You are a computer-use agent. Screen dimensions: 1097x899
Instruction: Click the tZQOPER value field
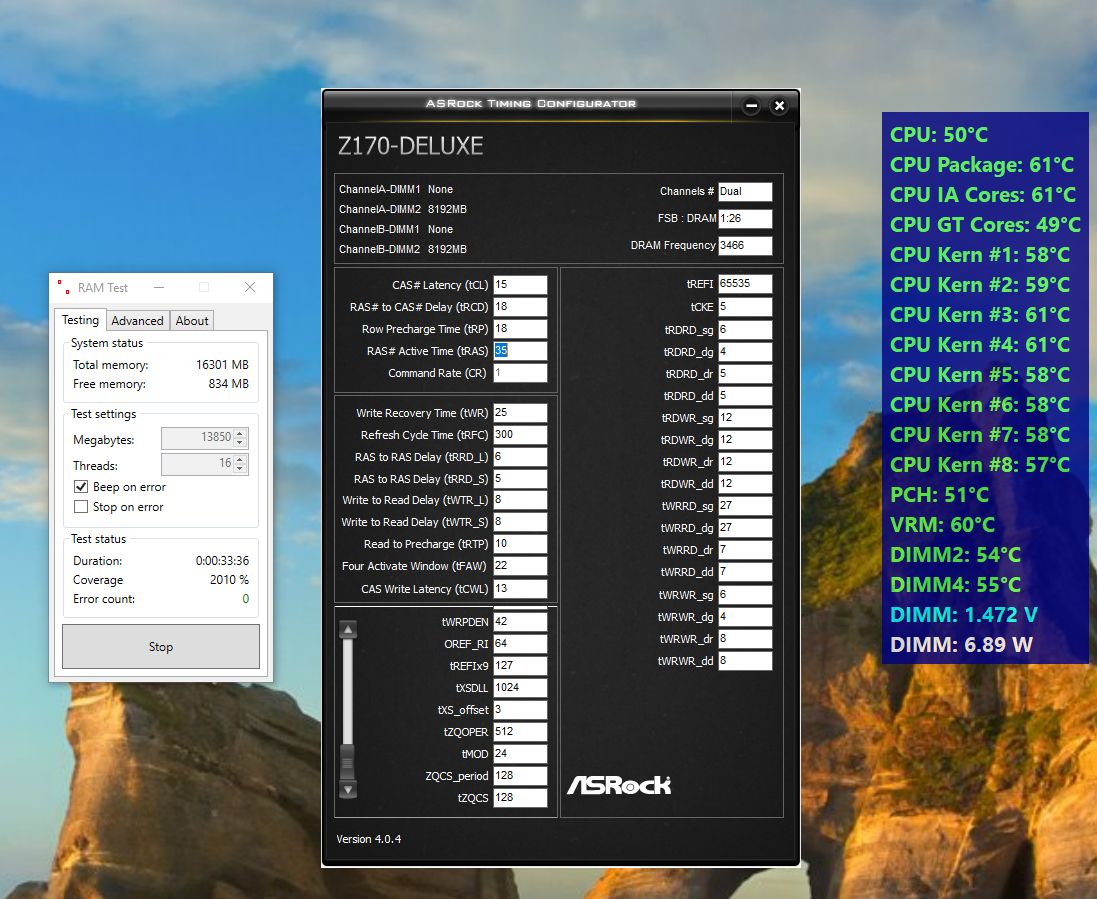pos(520,732)
